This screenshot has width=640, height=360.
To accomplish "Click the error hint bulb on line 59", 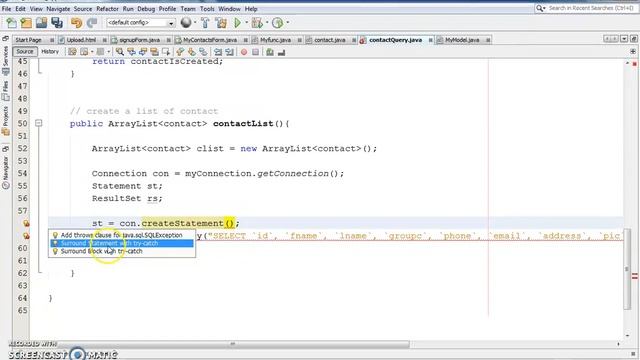I will pyautogui.click(x=26, y=236).
